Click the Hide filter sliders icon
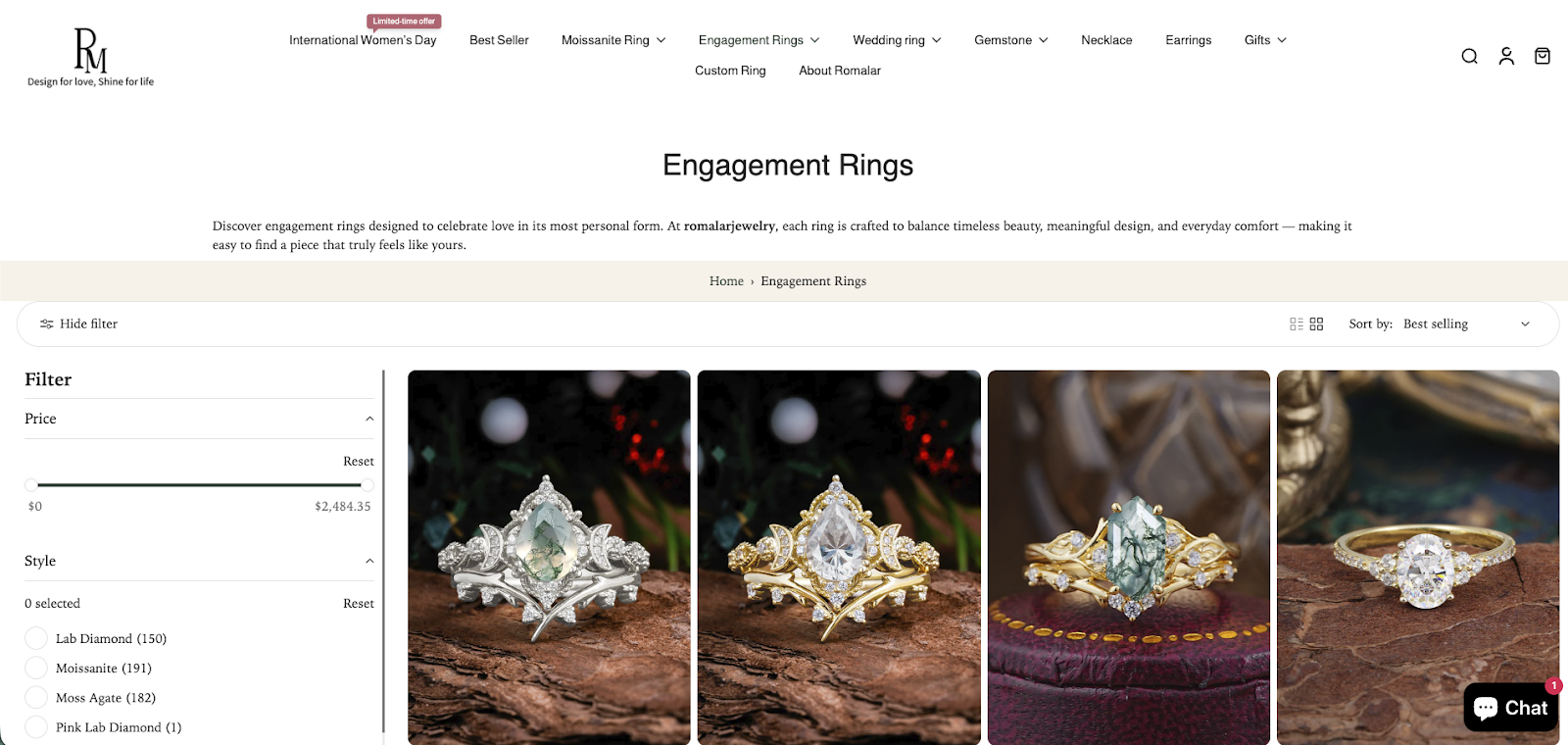1568x745 pixels. pyautogui.click(x=46, y=324)
